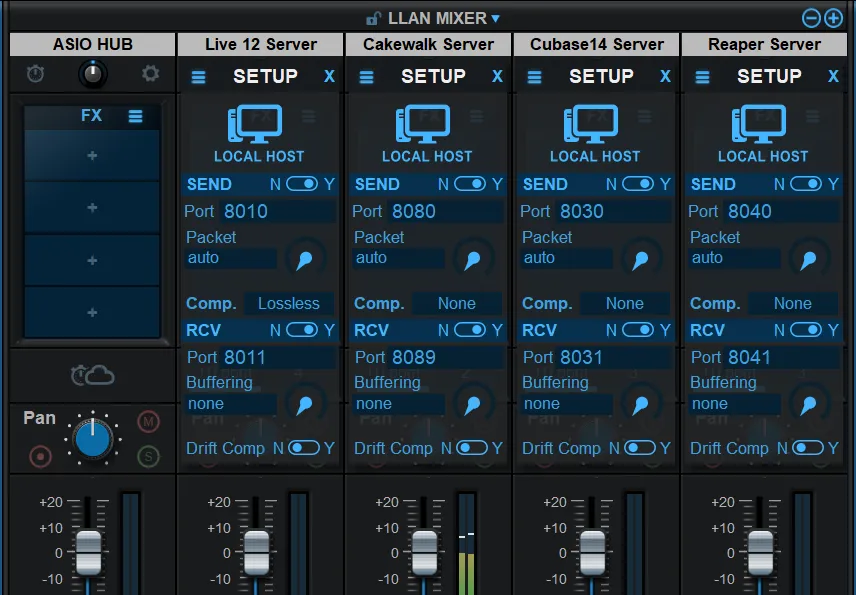Open the Buffering none dropdown on Reaper Server
856x595 pixels.
[x=735, y=404]
